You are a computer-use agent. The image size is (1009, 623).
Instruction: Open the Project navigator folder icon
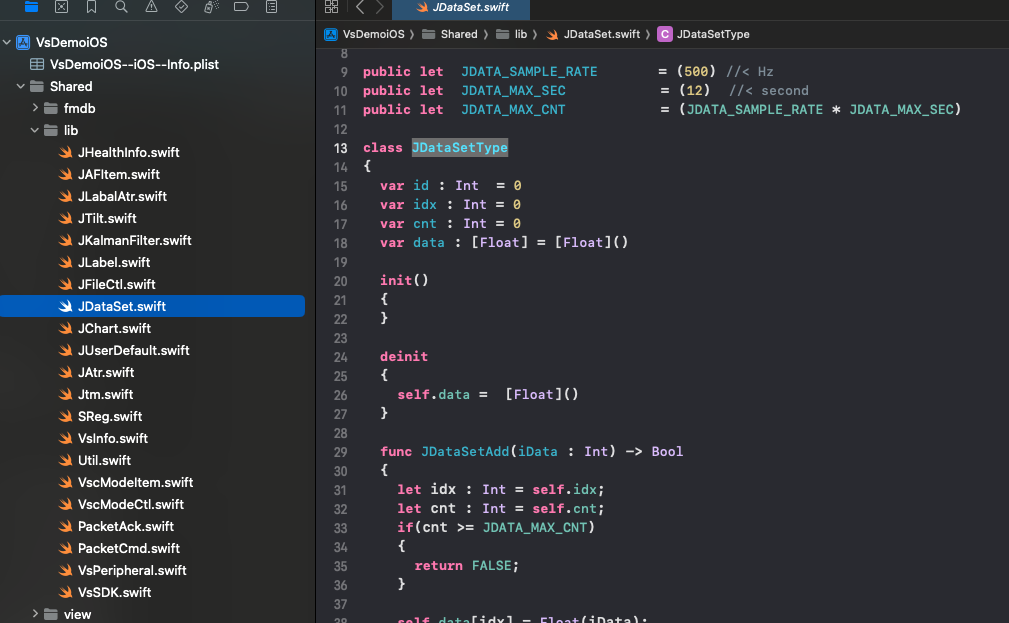[x=31, y=7]
